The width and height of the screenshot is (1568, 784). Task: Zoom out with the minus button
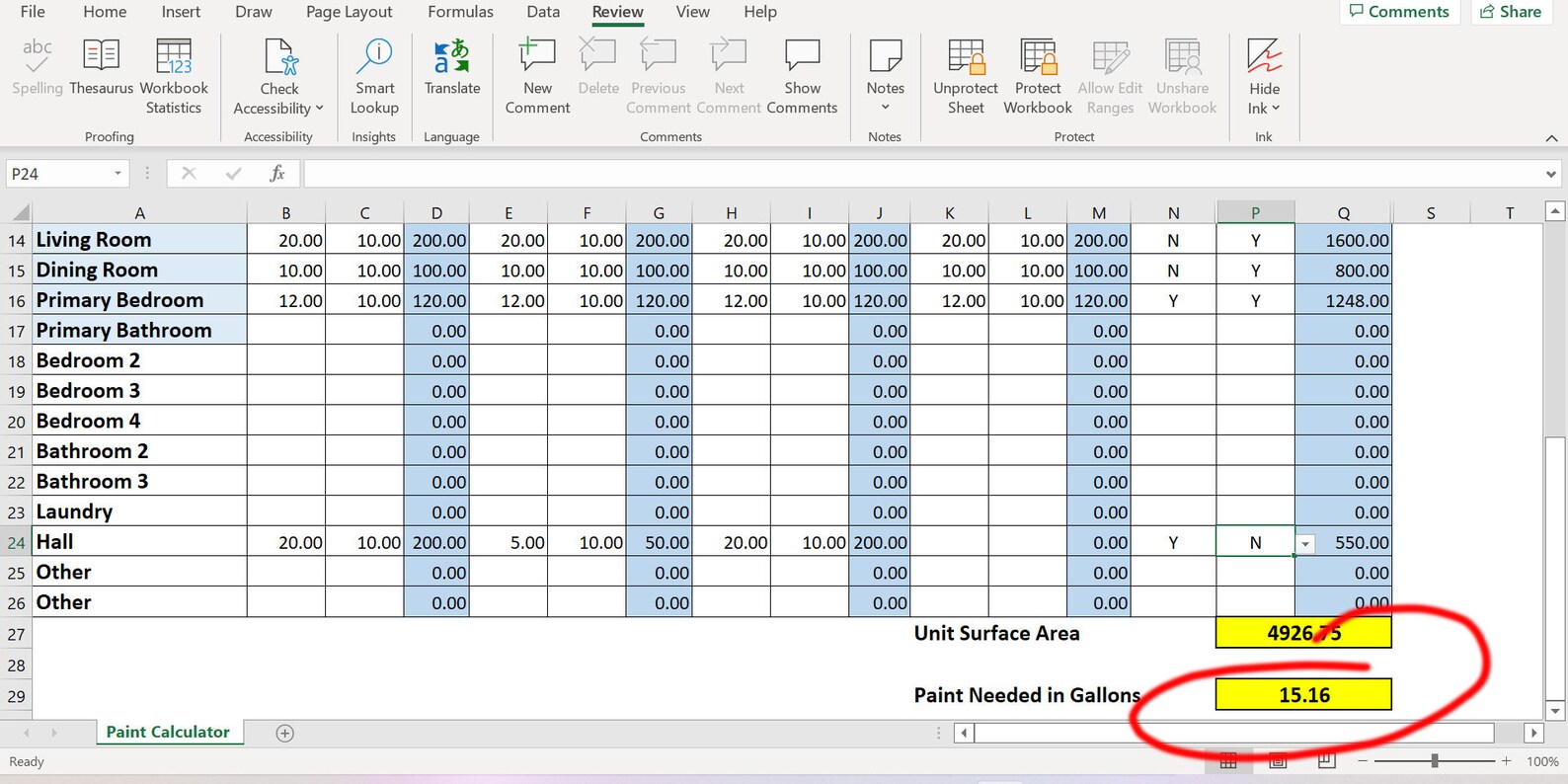coord(1363,761)
